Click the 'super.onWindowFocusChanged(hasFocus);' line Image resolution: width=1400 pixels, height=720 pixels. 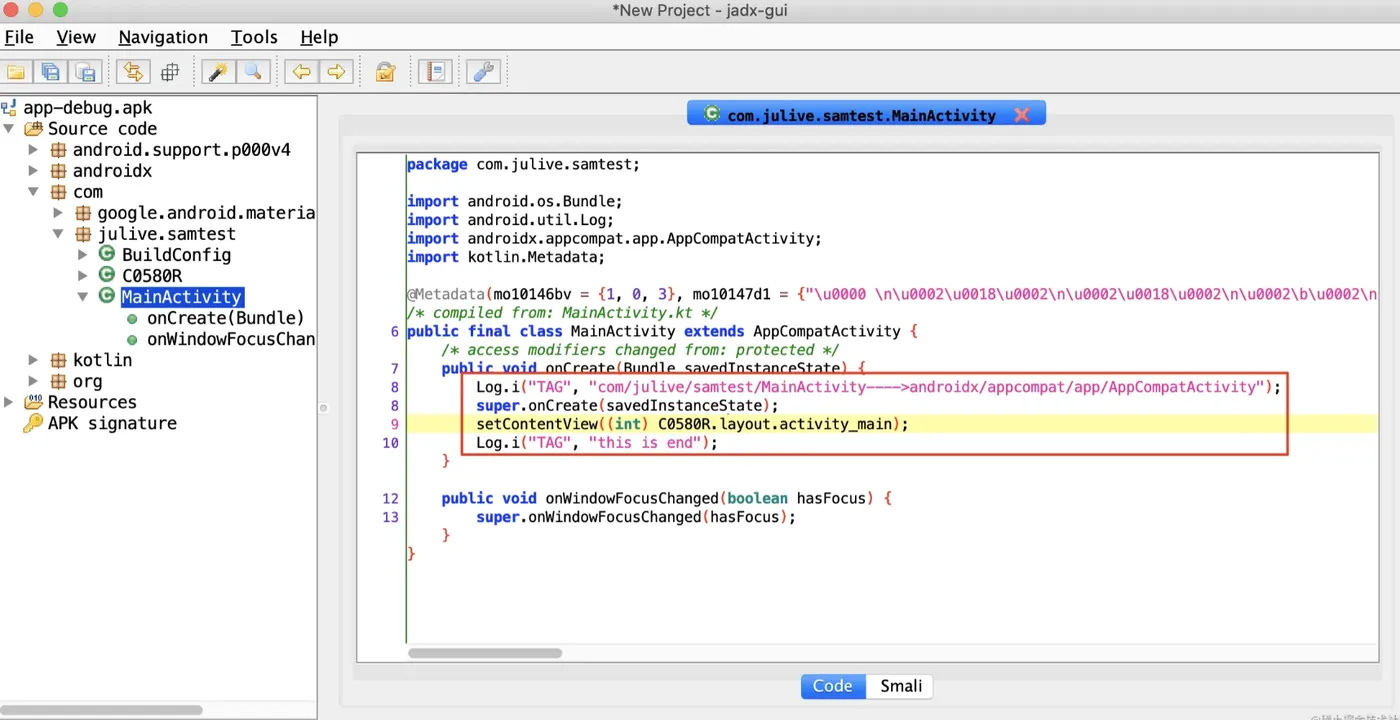coord(636,517)
